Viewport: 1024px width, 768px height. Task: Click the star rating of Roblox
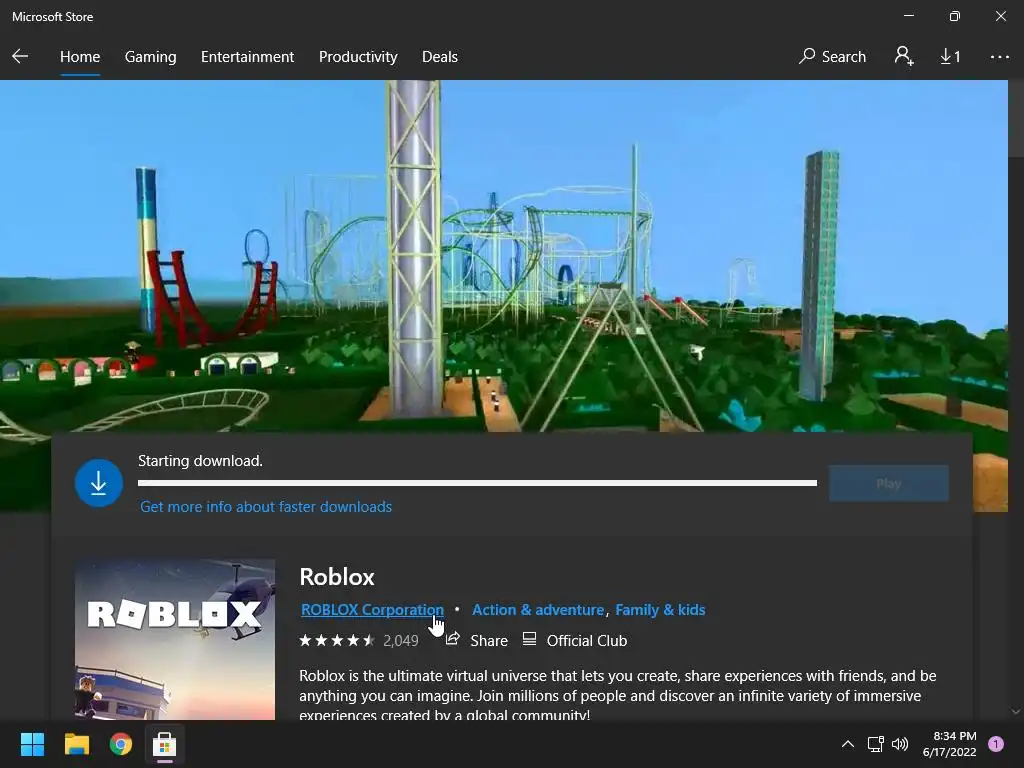coord(337,641)
